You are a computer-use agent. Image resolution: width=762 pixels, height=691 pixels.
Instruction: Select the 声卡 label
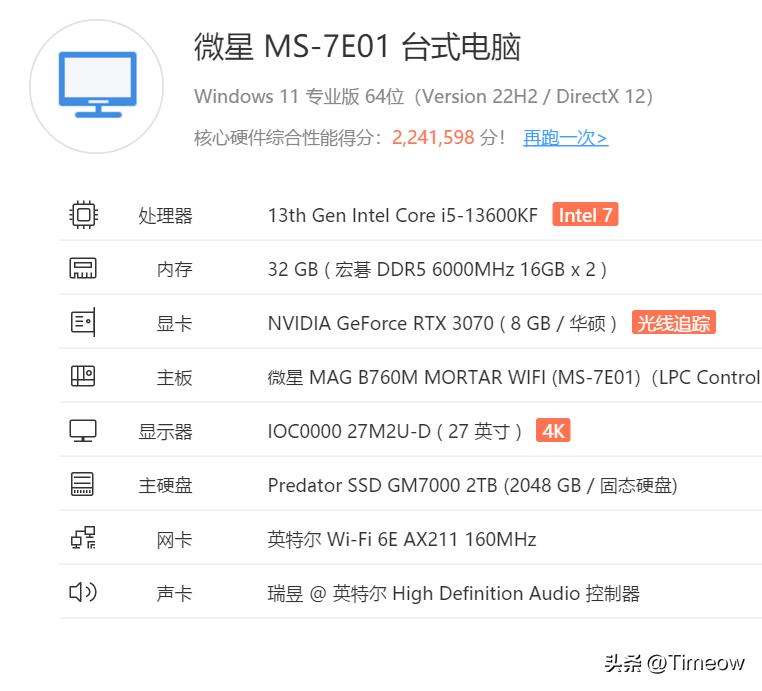[x=174, y=593]
